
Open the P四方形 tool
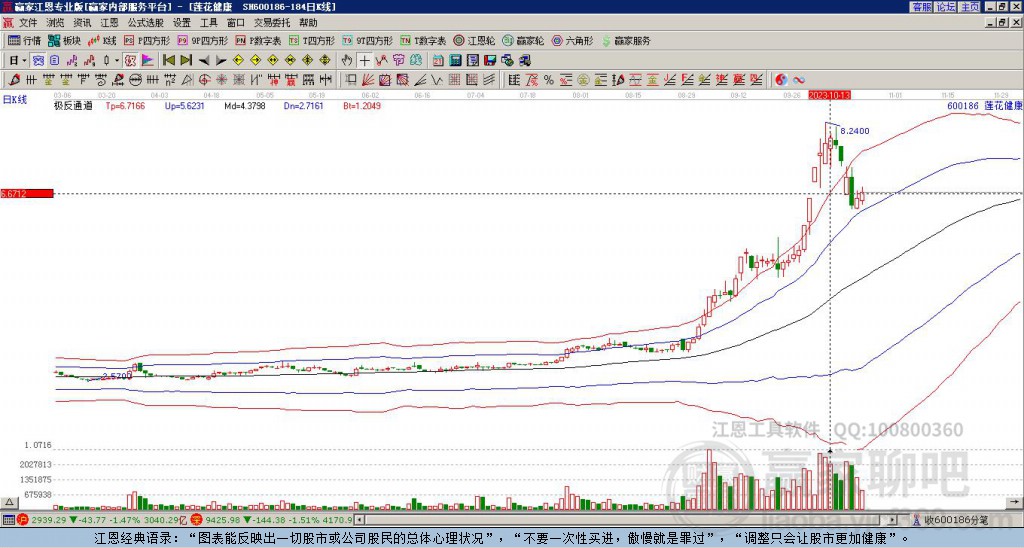click(148, 40)
